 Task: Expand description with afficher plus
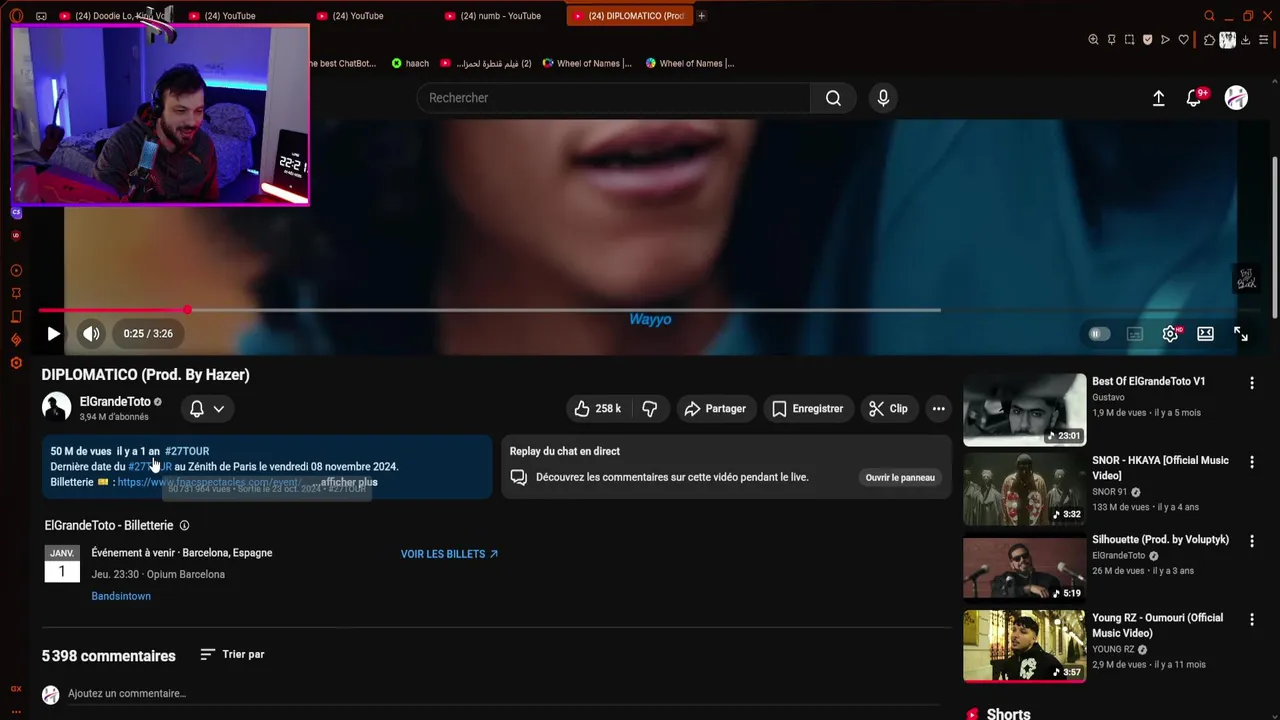(349, 482)
